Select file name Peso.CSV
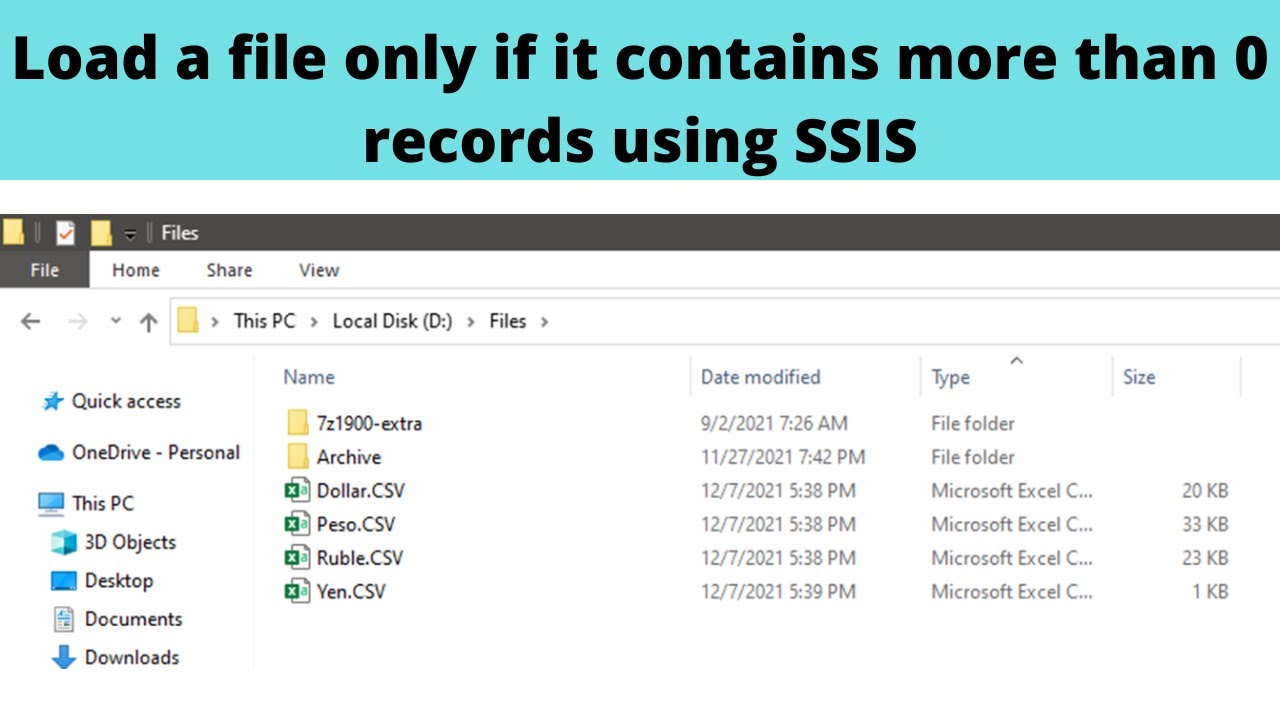The height and width of the screenshot is (720, 1280). tap(355, 524)
